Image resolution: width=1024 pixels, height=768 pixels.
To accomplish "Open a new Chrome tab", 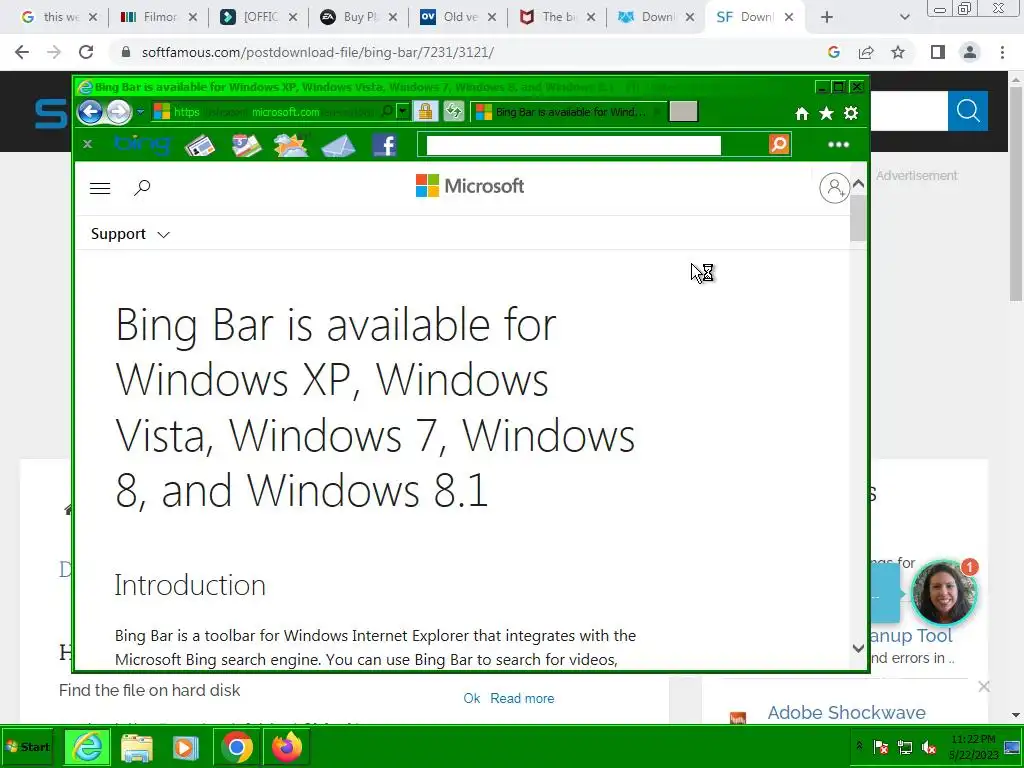I will [x=827, y=18].
